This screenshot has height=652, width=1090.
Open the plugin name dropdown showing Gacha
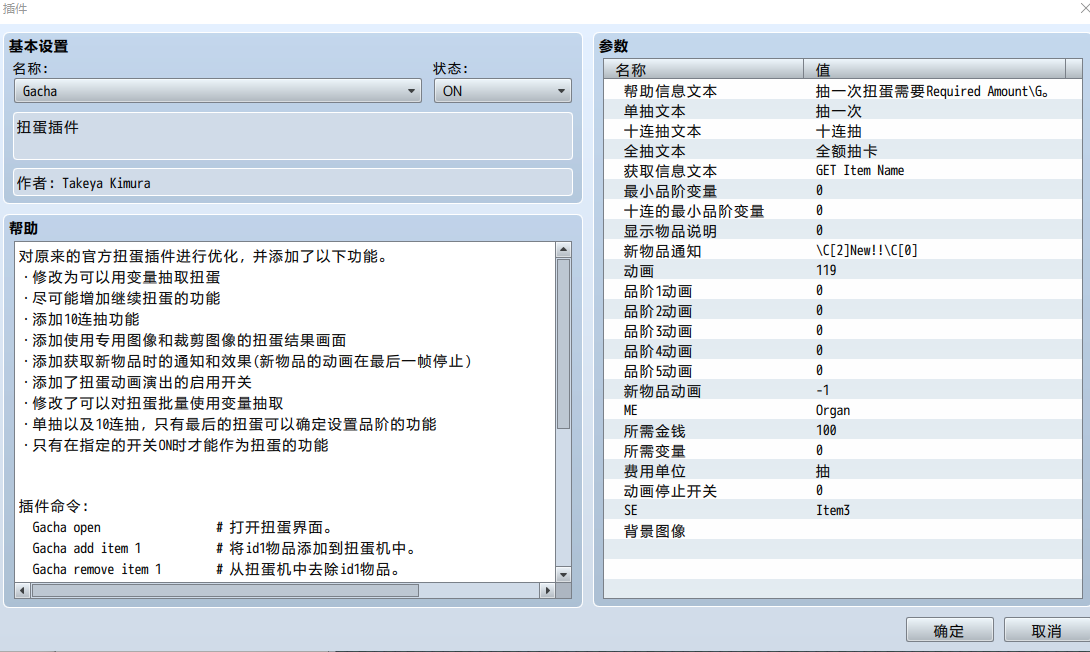click(218, 91)
